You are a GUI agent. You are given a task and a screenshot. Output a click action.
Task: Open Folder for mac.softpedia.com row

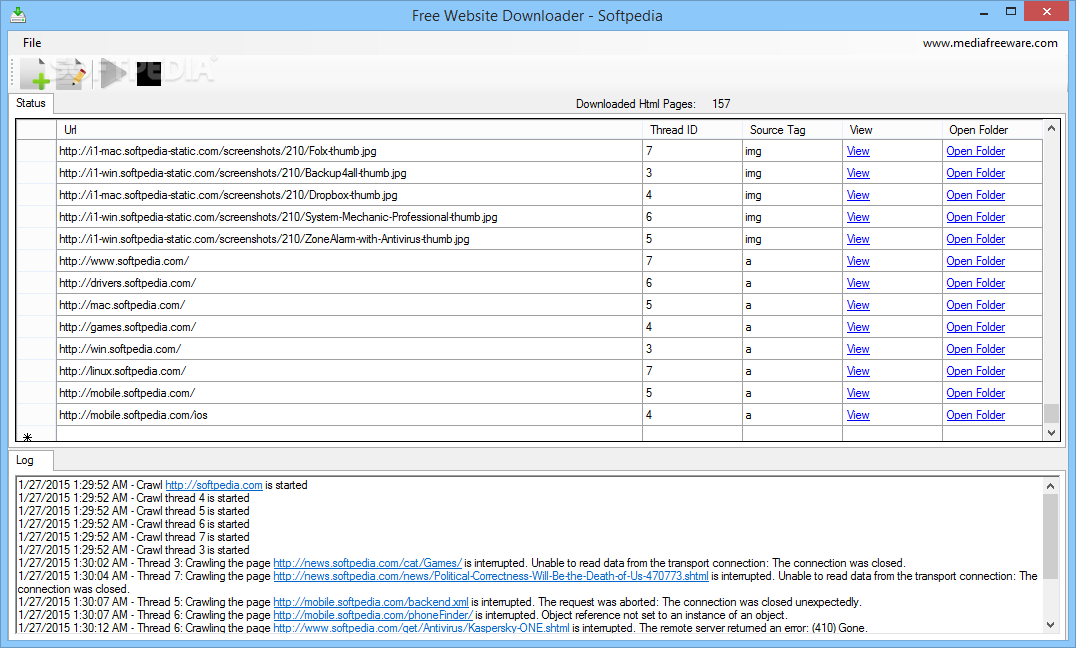click(x=975, y=305)
